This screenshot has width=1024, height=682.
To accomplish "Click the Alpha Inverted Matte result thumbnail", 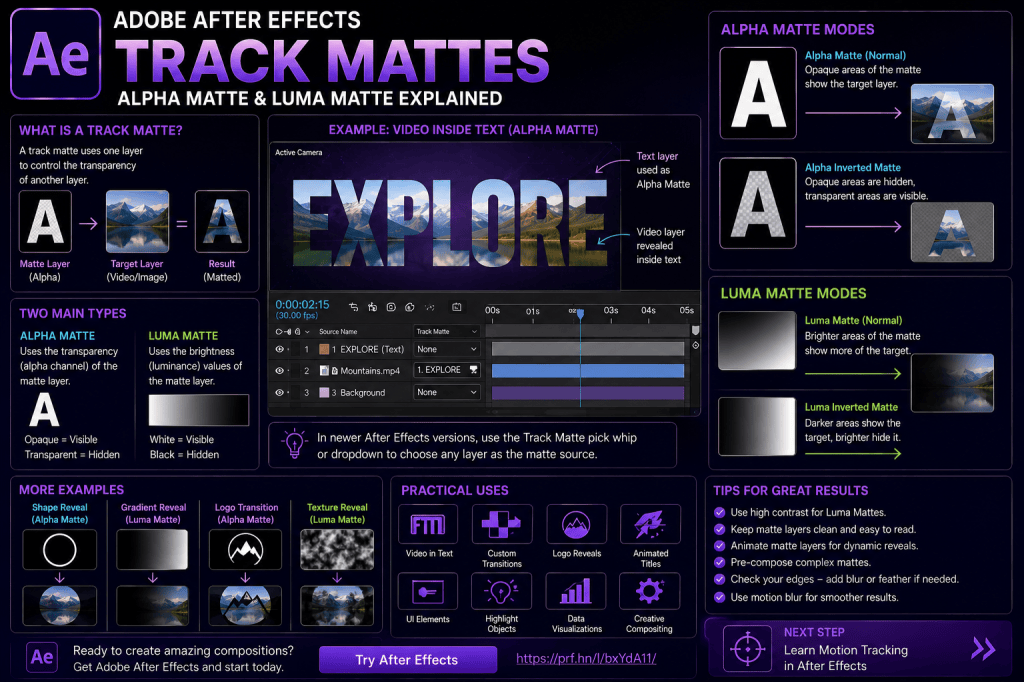I will pos(952,232).
